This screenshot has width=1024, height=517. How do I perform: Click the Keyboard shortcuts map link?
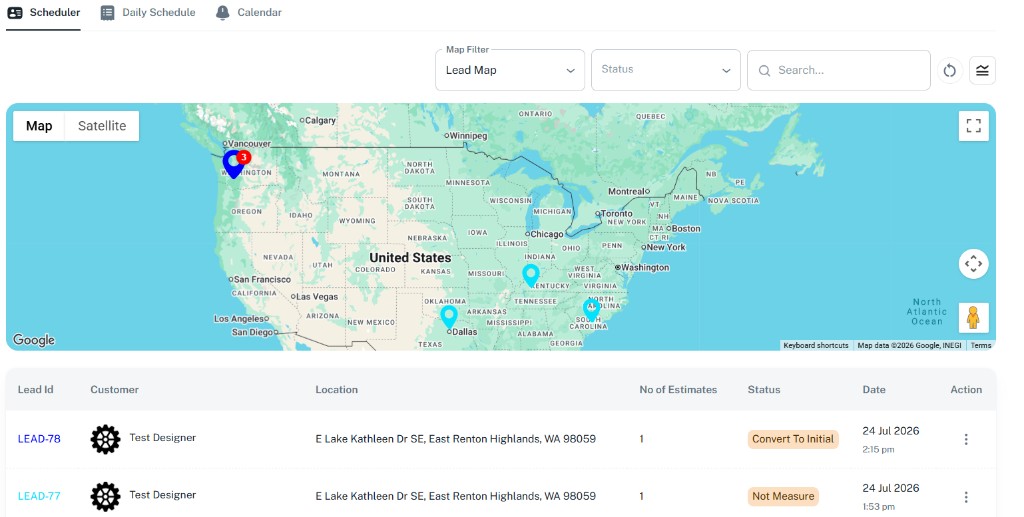pos(816,345)
